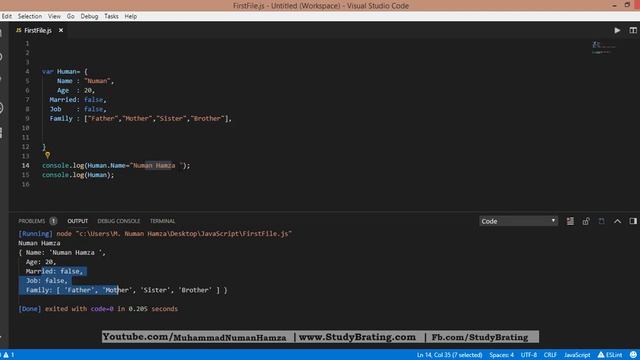Click line number 14 in gutter
640x360 pixels.
pyautogui.click(x=25, y=165)
